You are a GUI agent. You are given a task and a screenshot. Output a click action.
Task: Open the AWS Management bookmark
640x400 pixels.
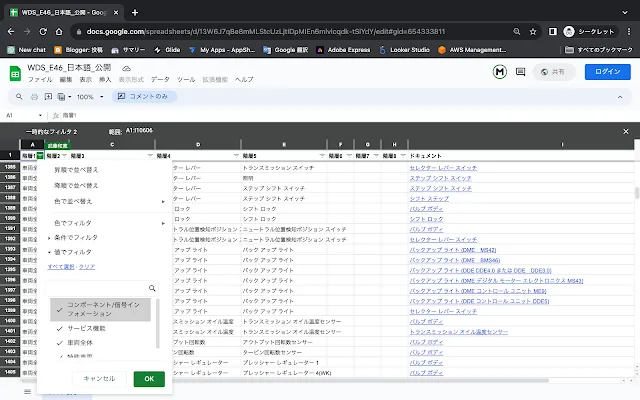point(472,50)
